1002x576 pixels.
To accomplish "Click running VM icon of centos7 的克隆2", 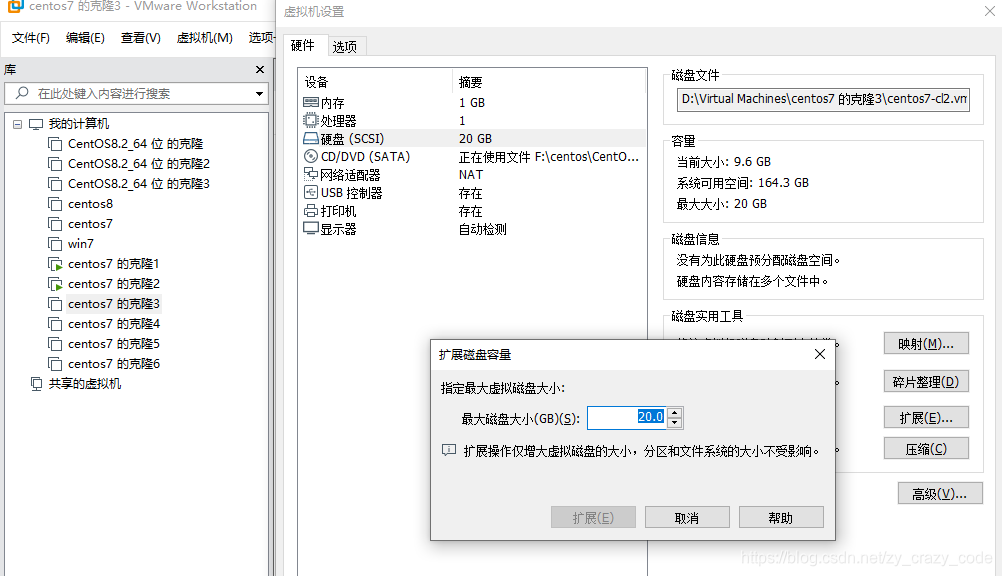I will 56,284.
